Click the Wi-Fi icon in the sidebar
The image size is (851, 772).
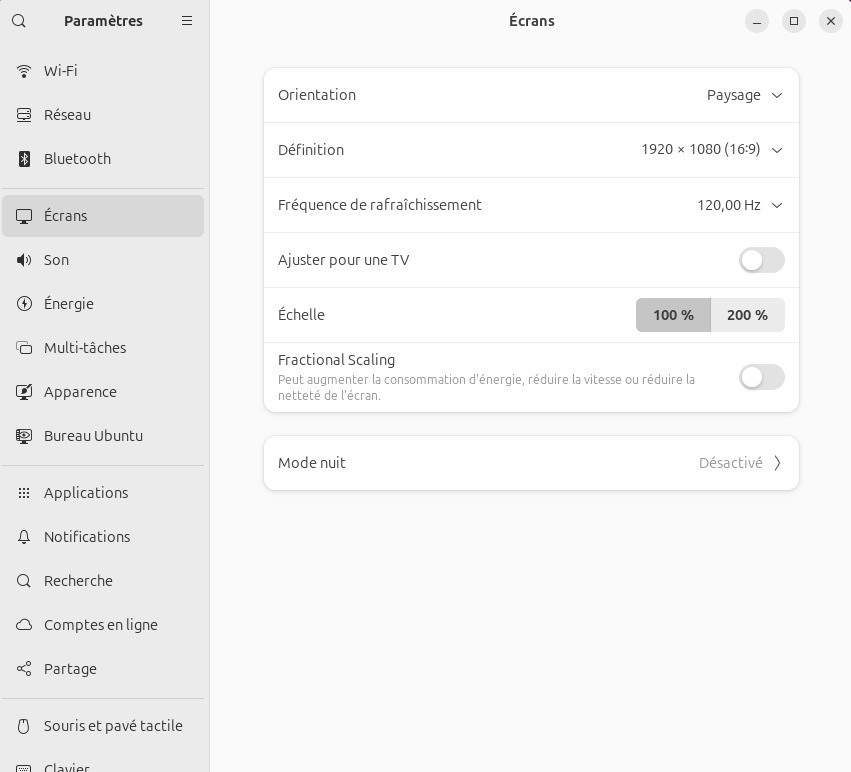point(25,71)
